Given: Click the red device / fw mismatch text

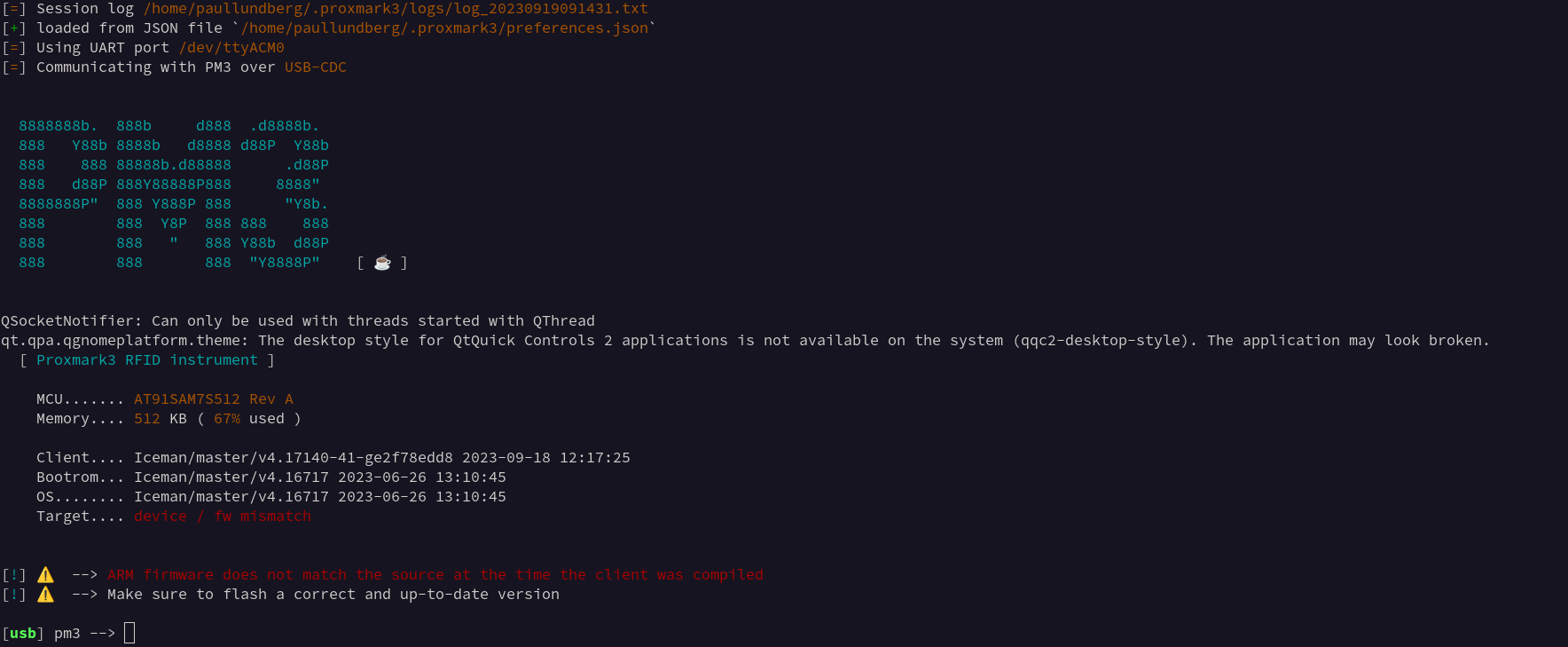Looking at the screenshot, I should click(x=223, y=517).
